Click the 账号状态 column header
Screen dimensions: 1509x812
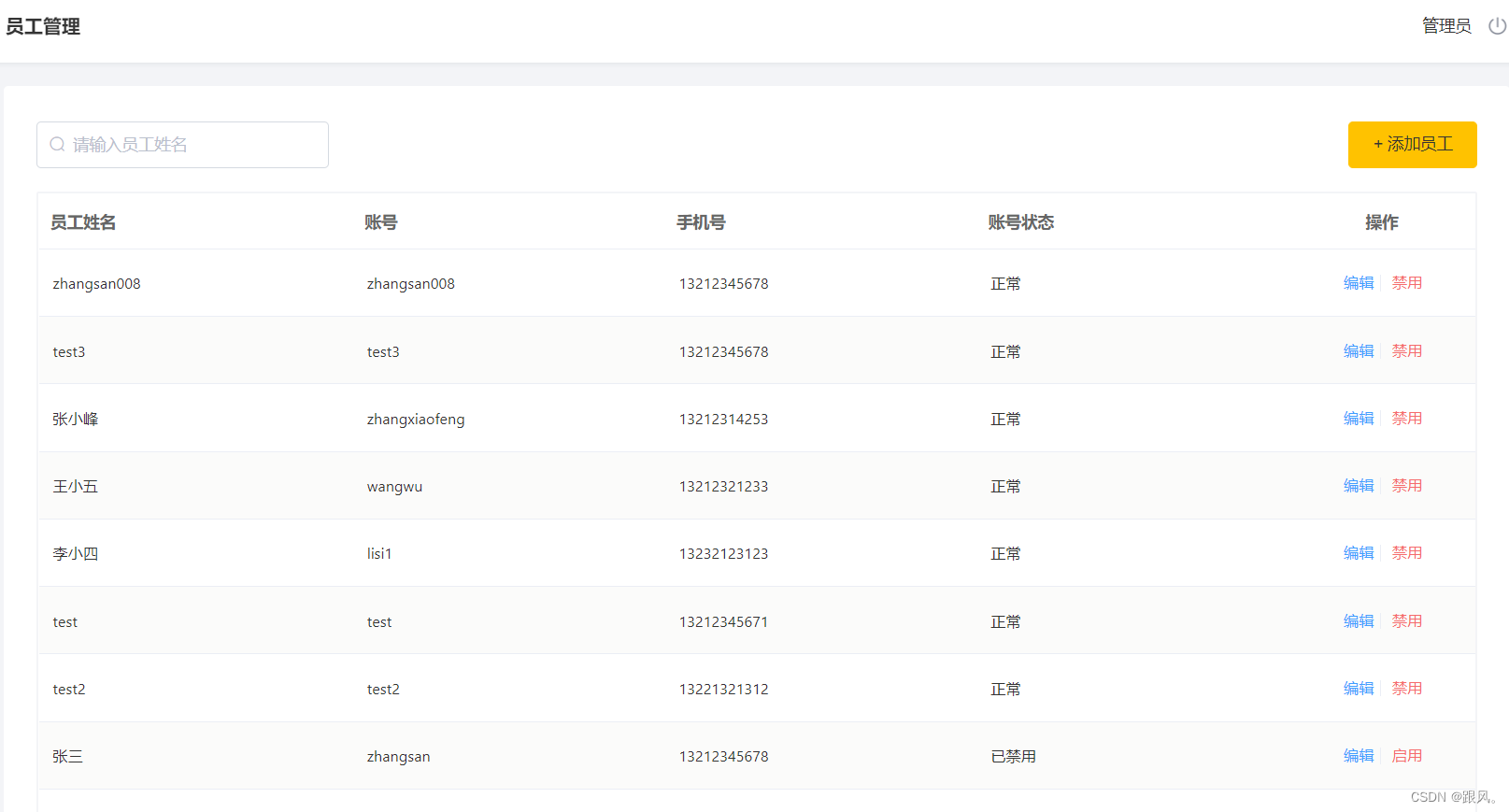click(x=1021, y=222)
